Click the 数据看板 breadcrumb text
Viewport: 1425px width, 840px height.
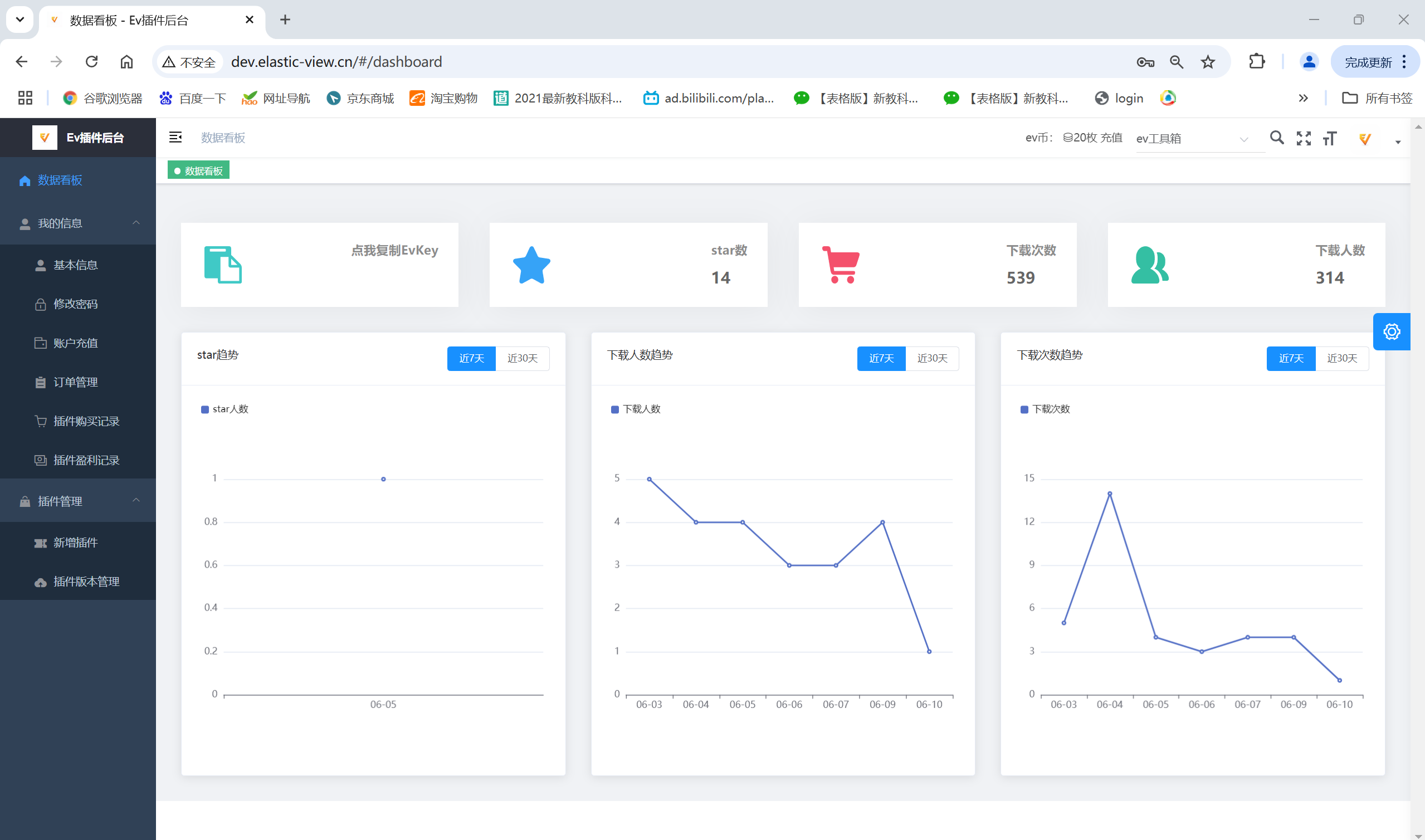pos(223,138)
